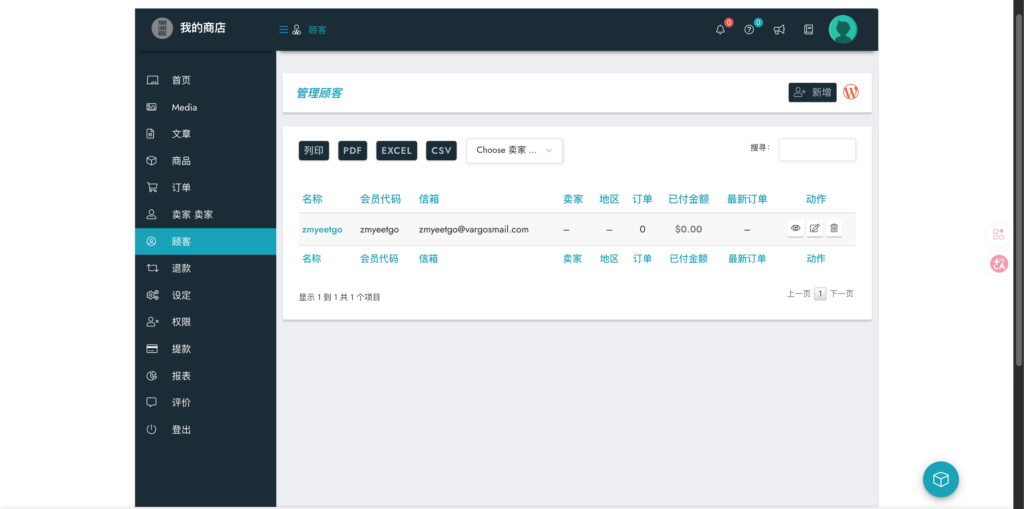Click 下一页 next page
Viewport: 1024px width, 509px height.
pos(842,294)
